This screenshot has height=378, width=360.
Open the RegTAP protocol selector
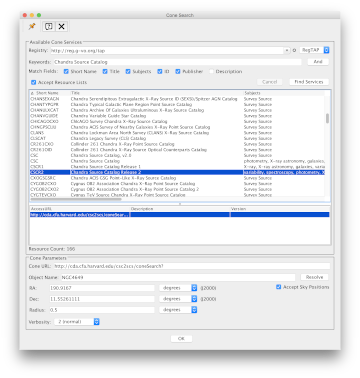point(315,50)
